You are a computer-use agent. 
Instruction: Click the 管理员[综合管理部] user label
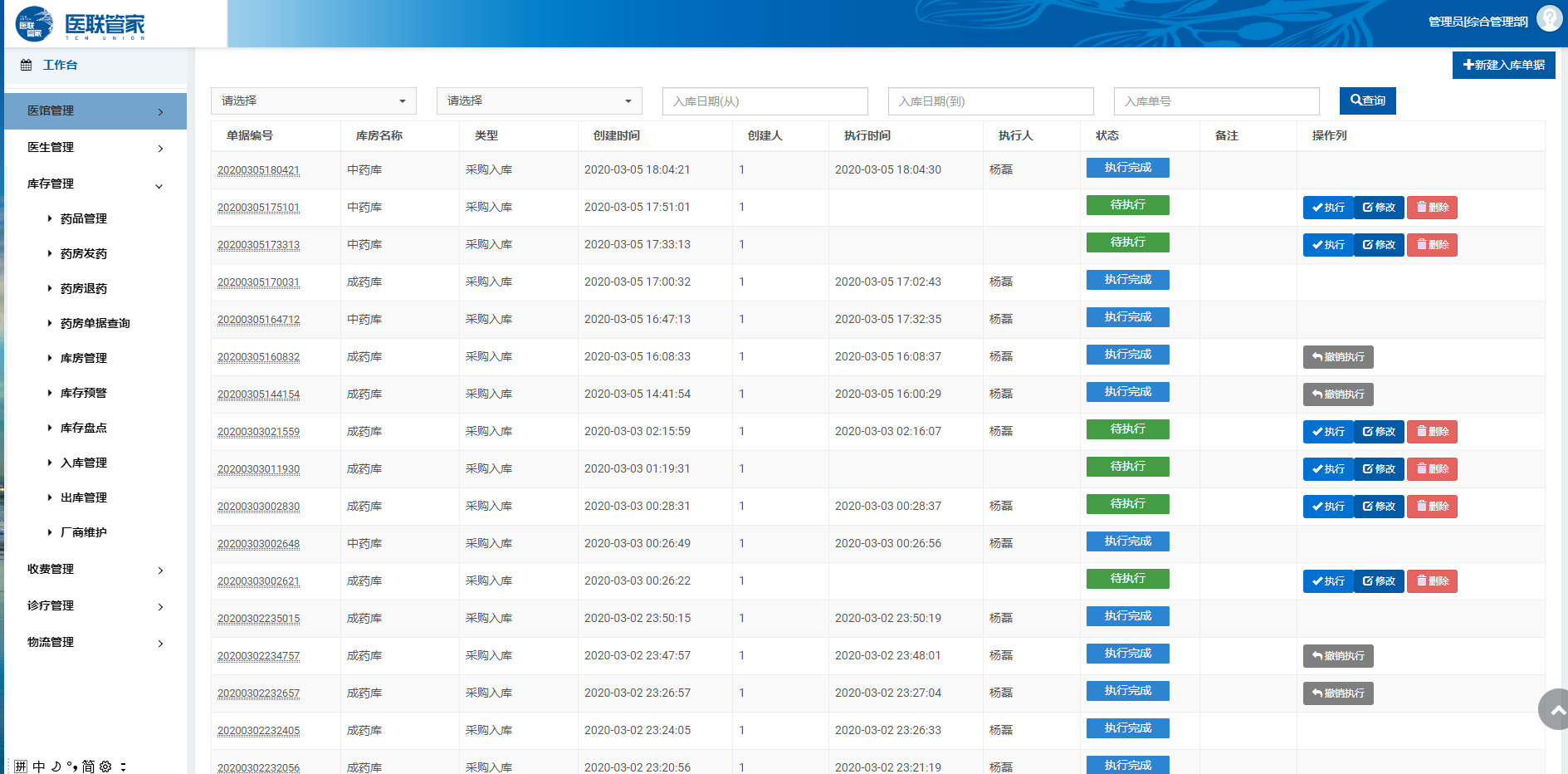pyautogui.click(x=1478, y=22)
